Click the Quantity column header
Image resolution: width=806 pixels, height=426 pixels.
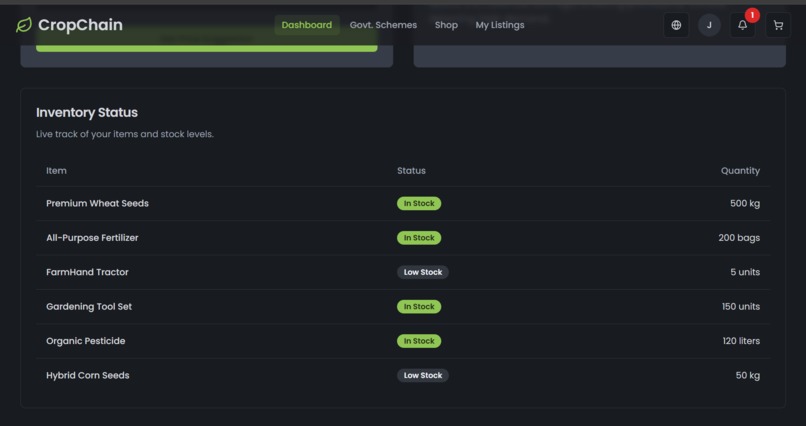tap(740, 171)
